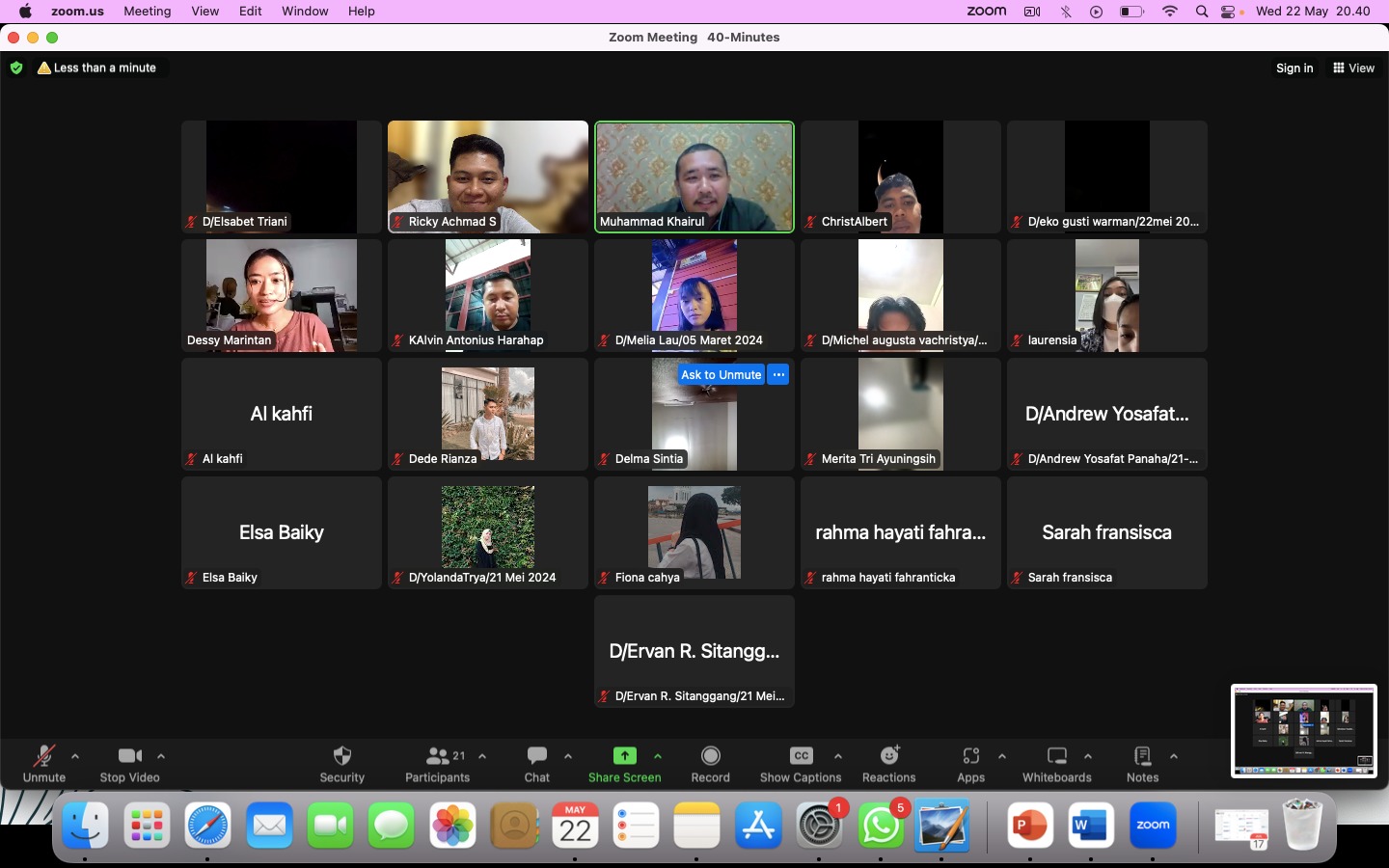
Task: Open Photos from the Dock
Action: 452,826
